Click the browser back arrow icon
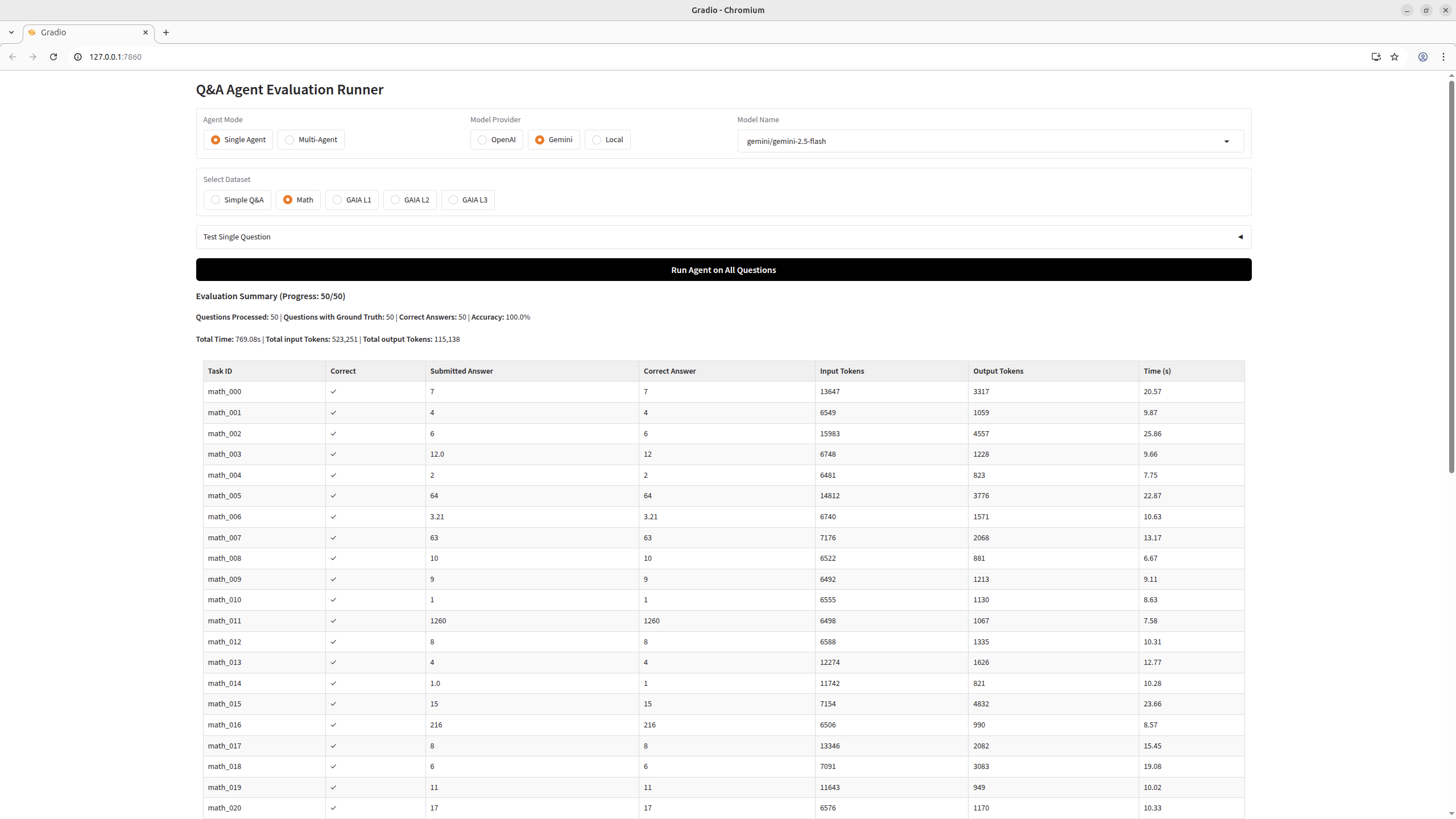This screenshot has height=819, width=1456. tap(13, 57)
